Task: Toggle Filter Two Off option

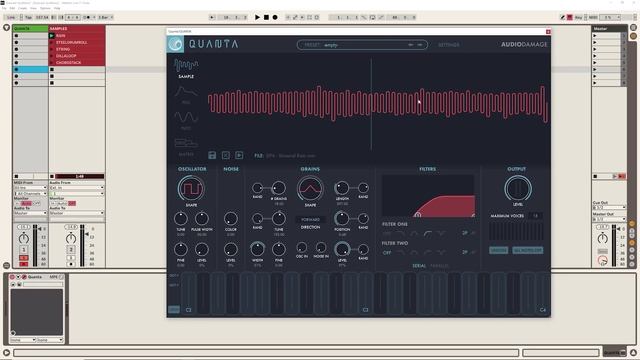Action: tap(387, 253)
